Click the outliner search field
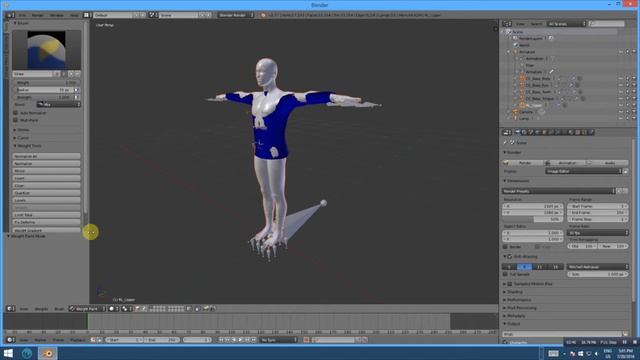 (607, 24)
